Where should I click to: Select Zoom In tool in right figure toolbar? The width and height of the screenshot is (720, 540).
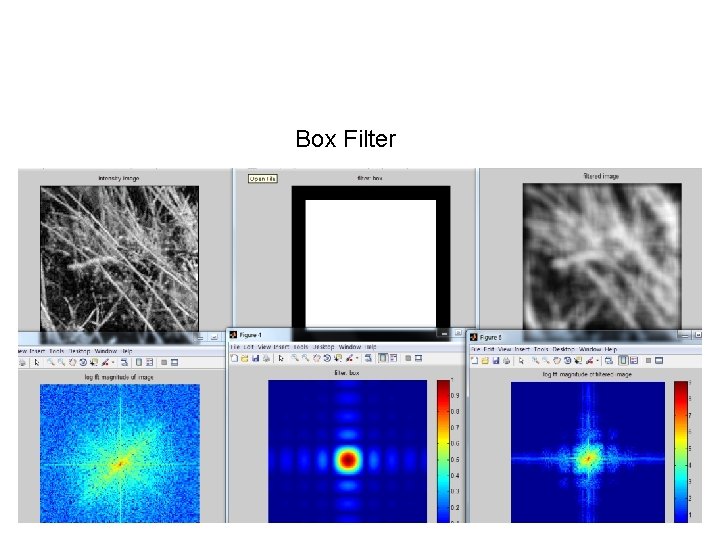click(535, 360)
